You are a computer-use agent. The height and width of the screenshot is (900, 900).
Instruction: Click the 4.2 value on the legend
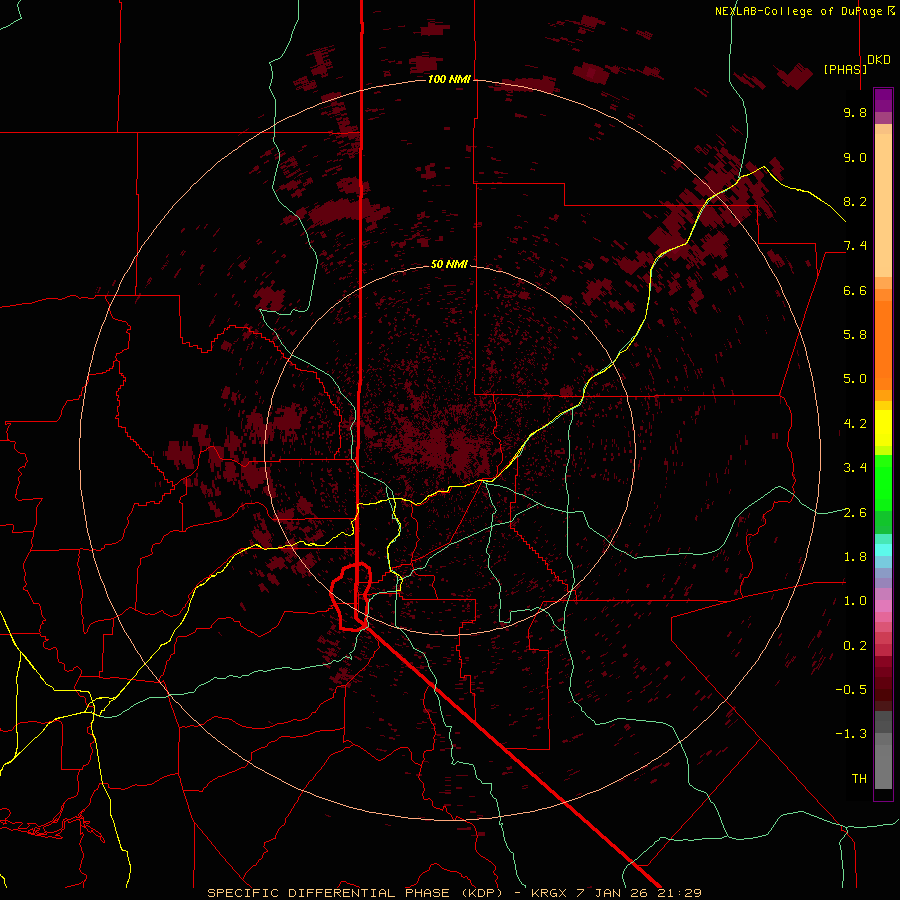[x=855, y=424]
